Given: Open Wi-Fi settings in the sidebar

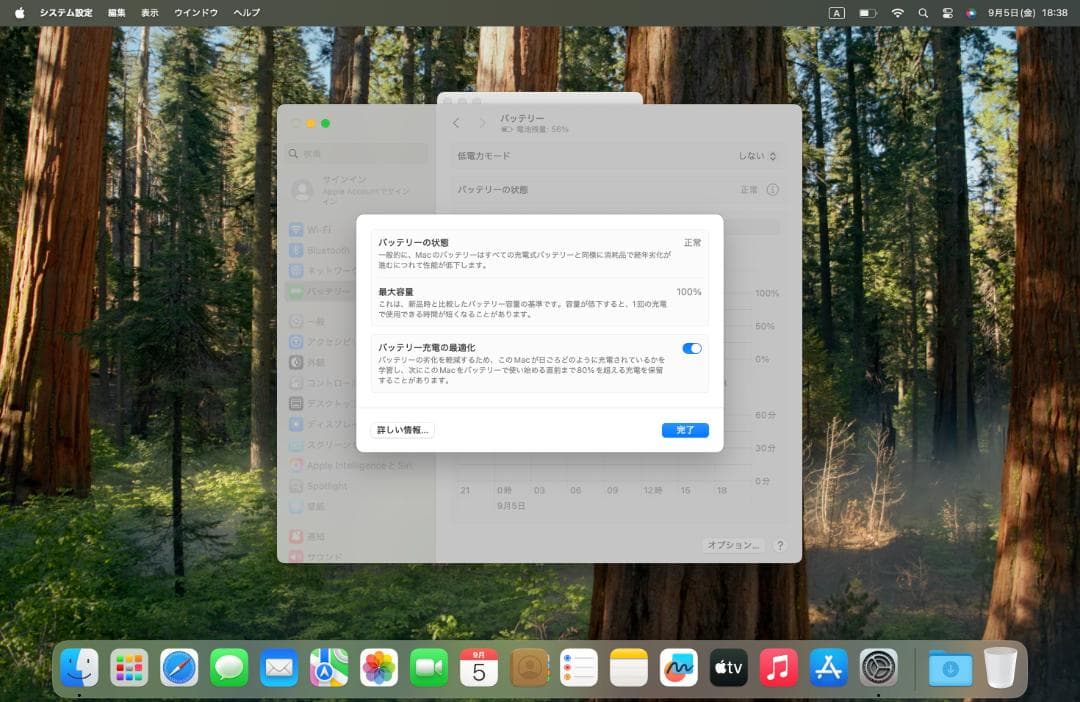Looking at the screenshot, I should pos(320,227).
